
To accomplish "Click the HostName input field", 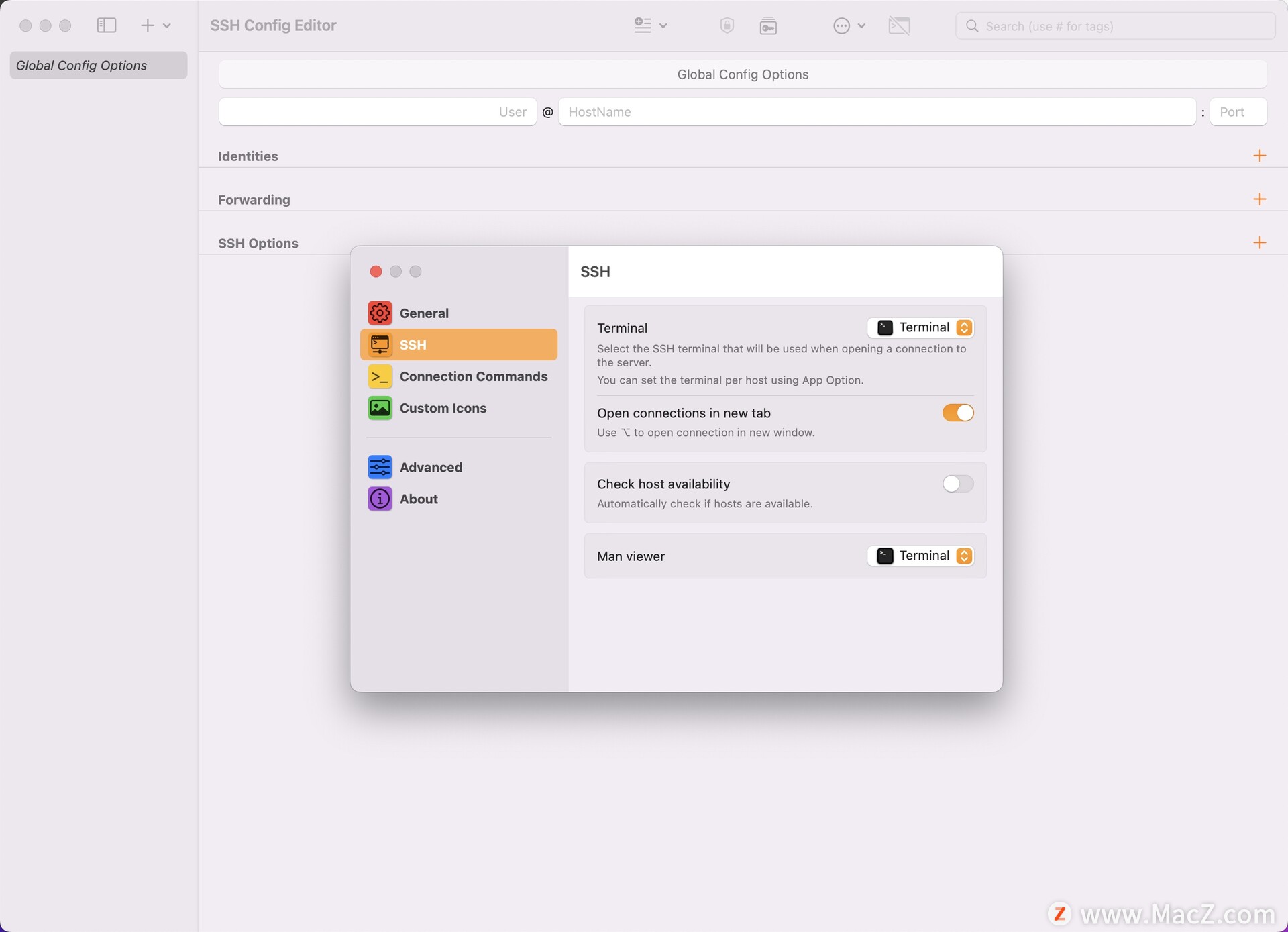I will click(x=876, y=112).
